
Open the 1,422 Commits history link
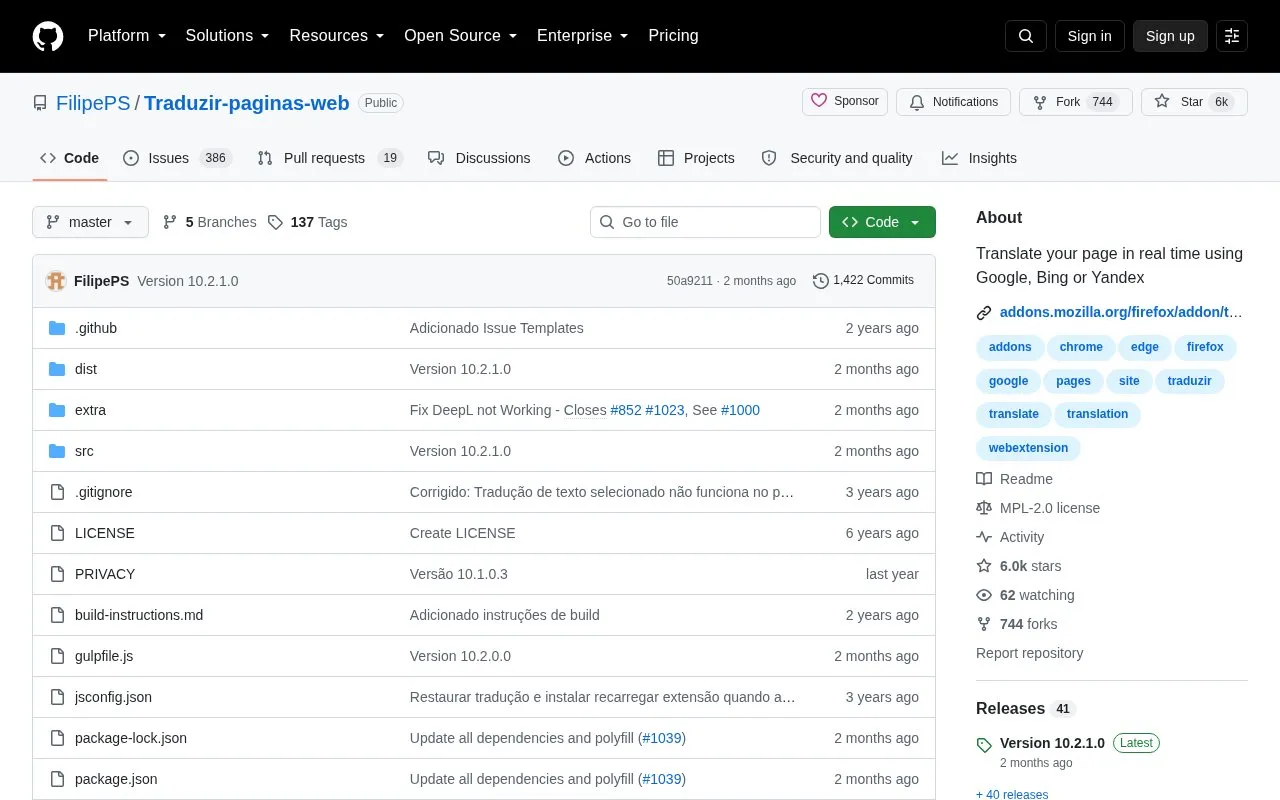[x=863, y=281]
